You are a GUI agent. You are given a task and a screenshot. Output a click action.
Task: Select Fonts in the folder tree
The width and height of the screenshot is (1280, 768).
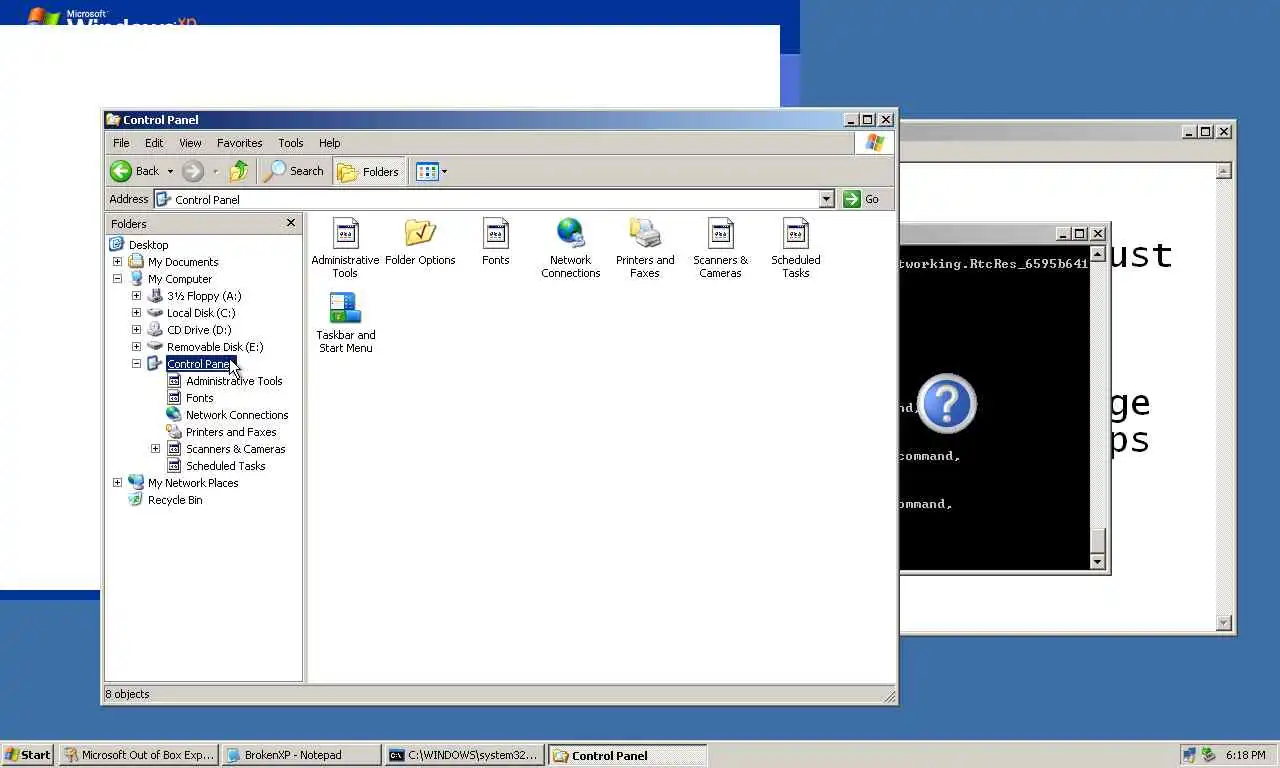[x=199, y=398]
